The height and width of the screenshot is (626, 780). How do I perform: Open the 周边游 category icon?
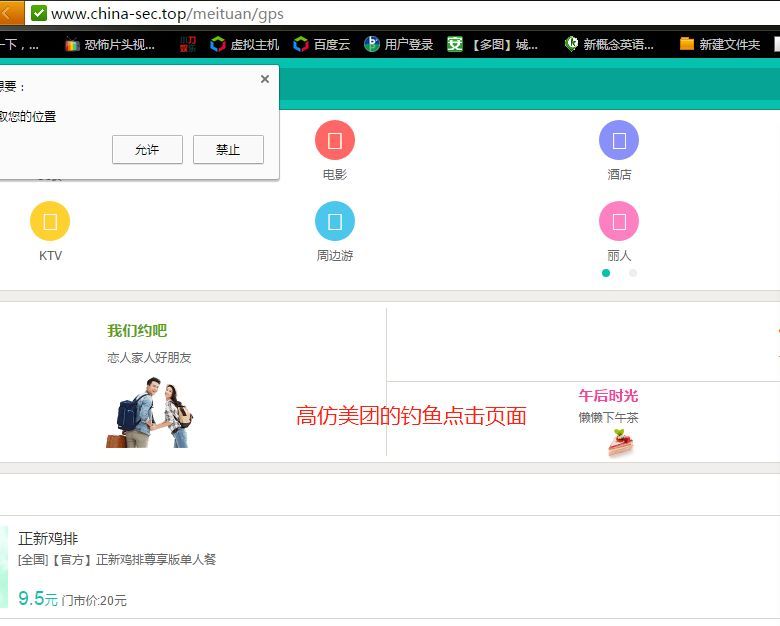[x=335, y=221]
